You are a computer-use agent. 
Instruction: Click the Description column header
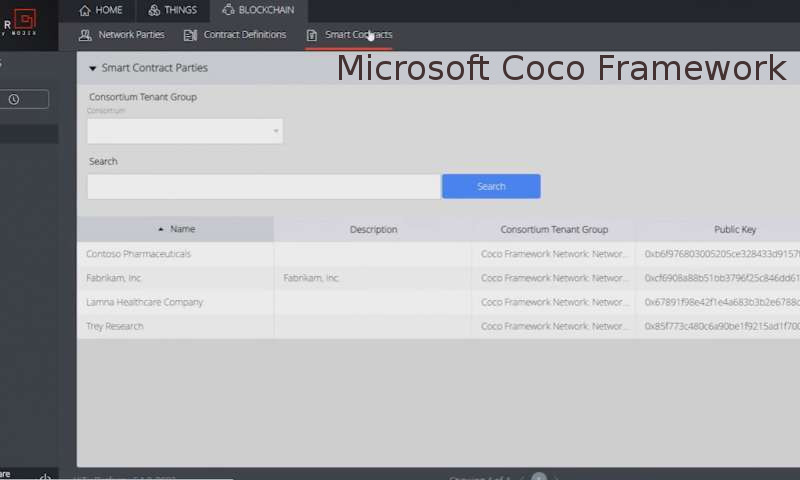pos(373,229)
